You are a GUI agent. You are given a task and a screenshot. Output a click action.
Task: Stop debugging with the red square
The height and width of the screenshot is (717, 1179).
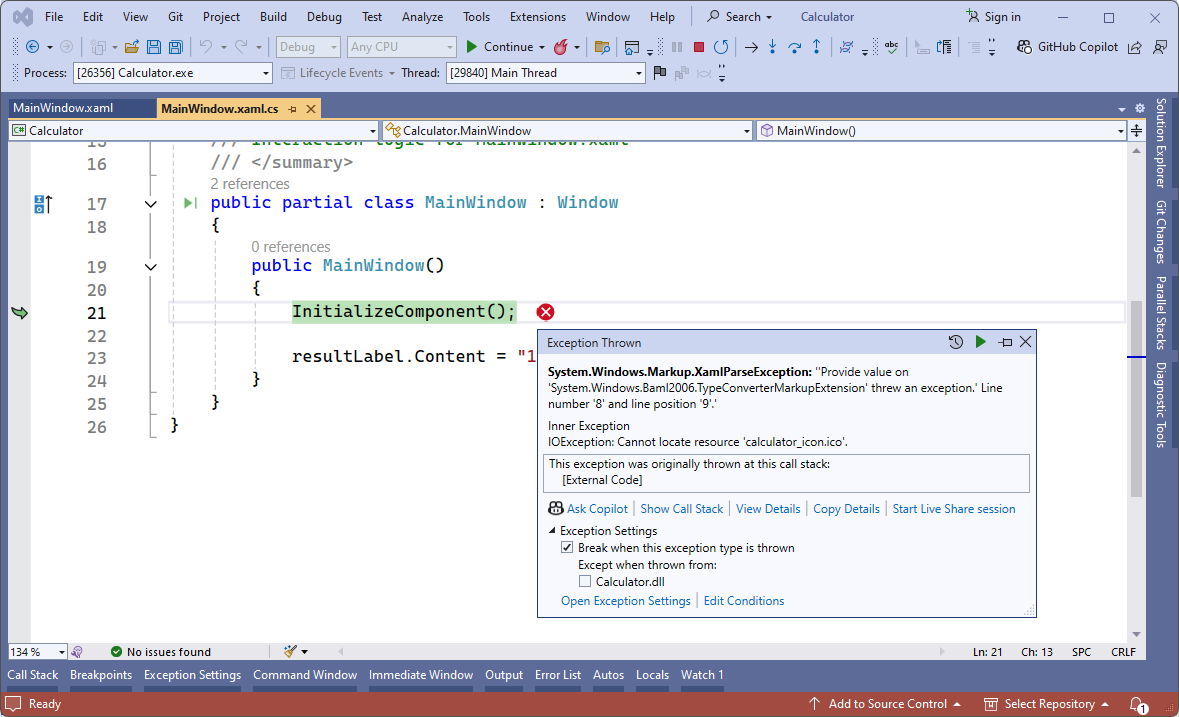pyautogui.click(x=699, y=47)
